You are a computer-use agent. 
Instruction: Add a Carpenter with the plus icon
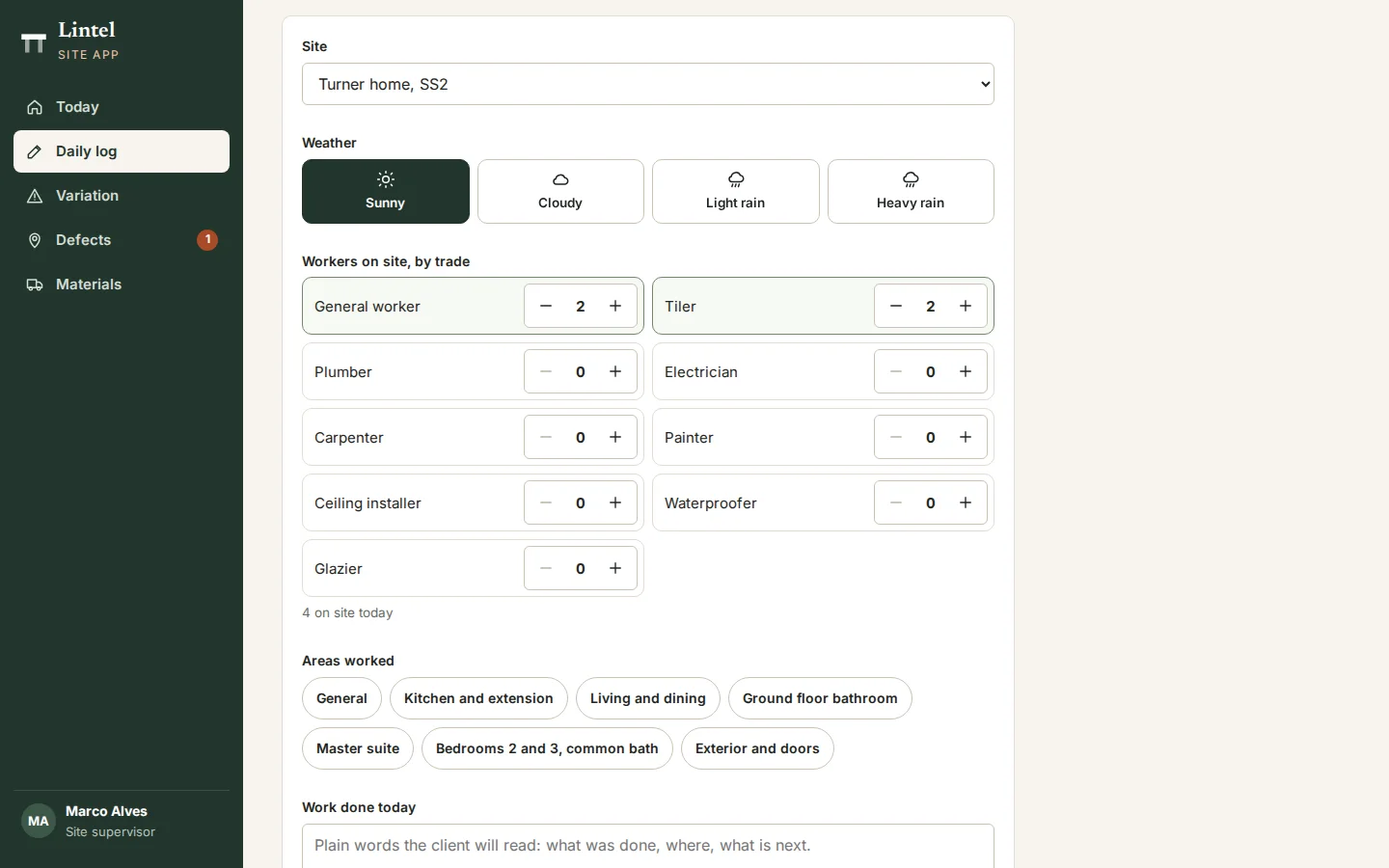615,437
